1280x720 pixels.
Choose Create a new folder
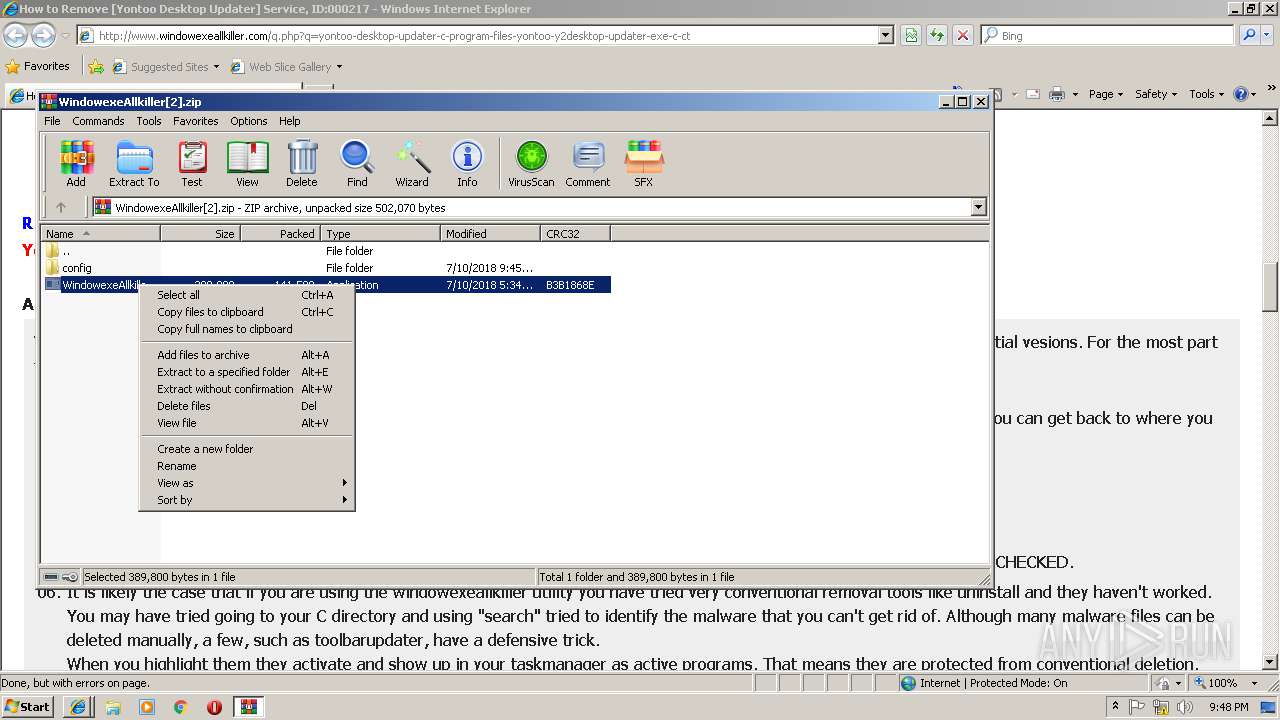click(246, 449)
